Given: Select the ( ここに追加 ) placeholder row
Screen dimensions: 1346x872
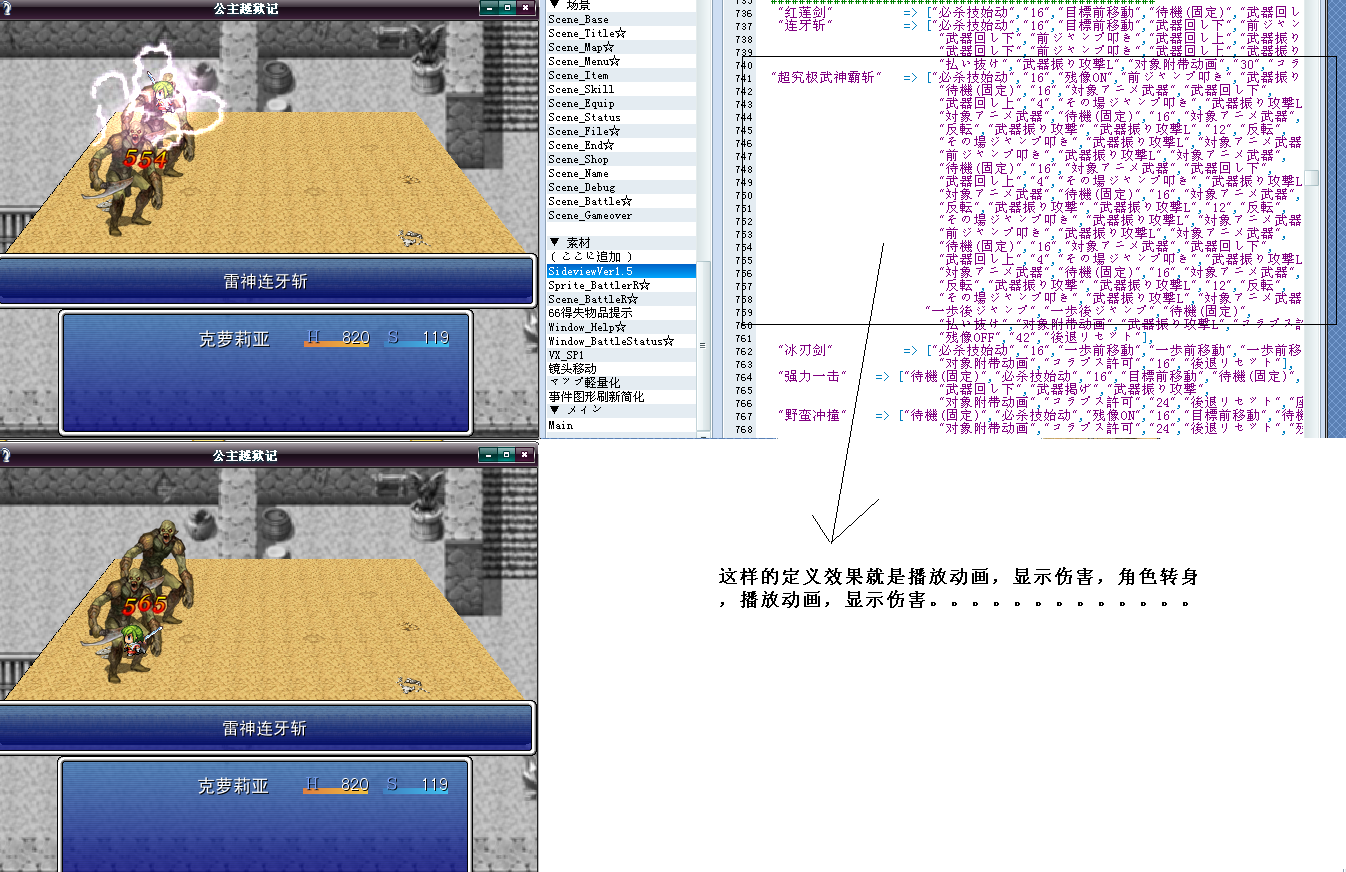Looking at the screenshot, I should (621, 257).
